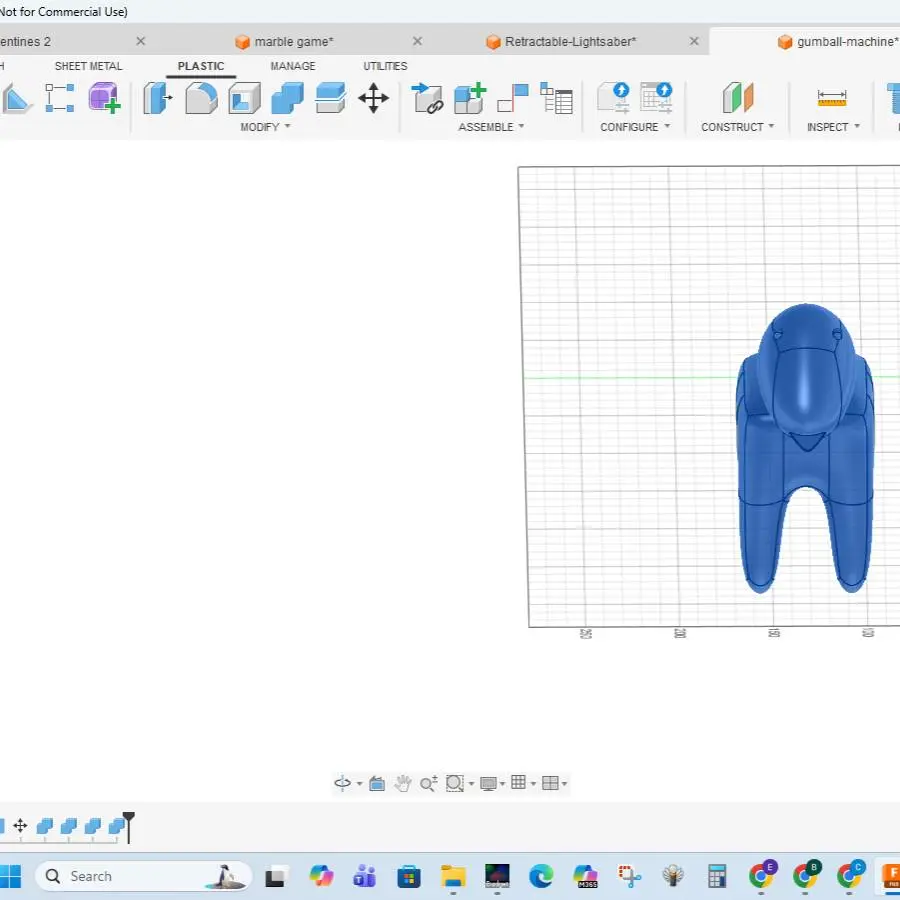Click the Offset Plane construct icon

[738, 98]
